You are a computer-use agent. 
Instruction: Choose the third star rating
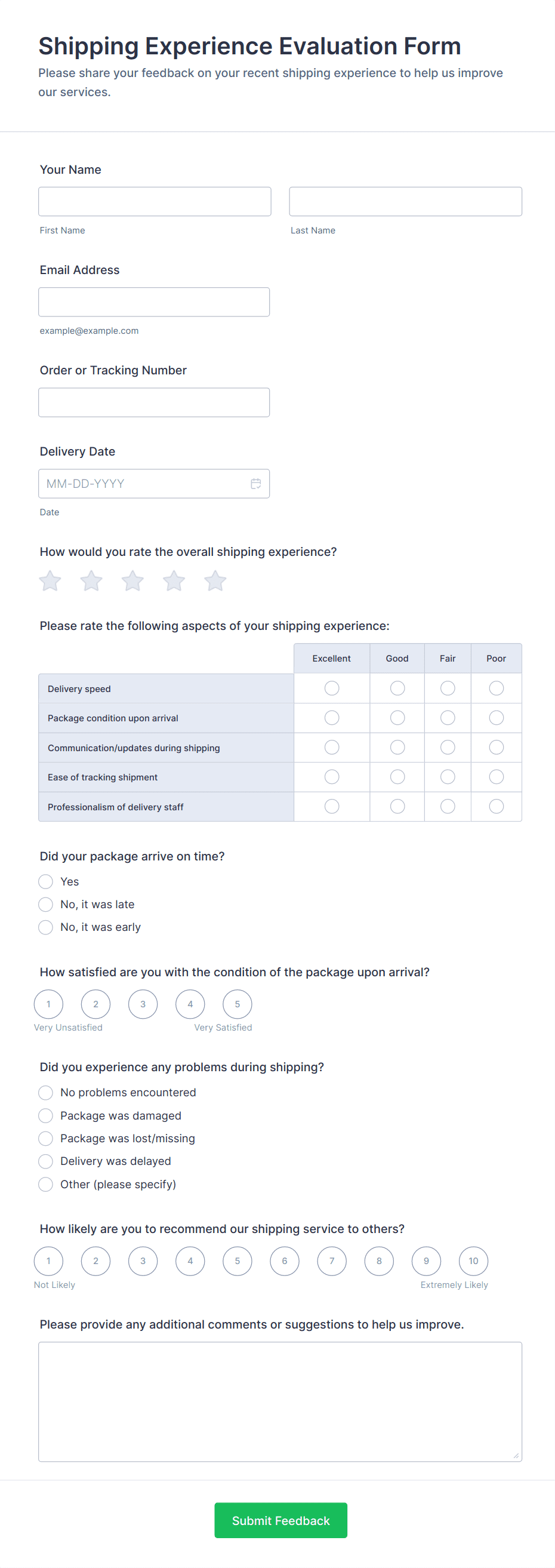click(132, 582)
